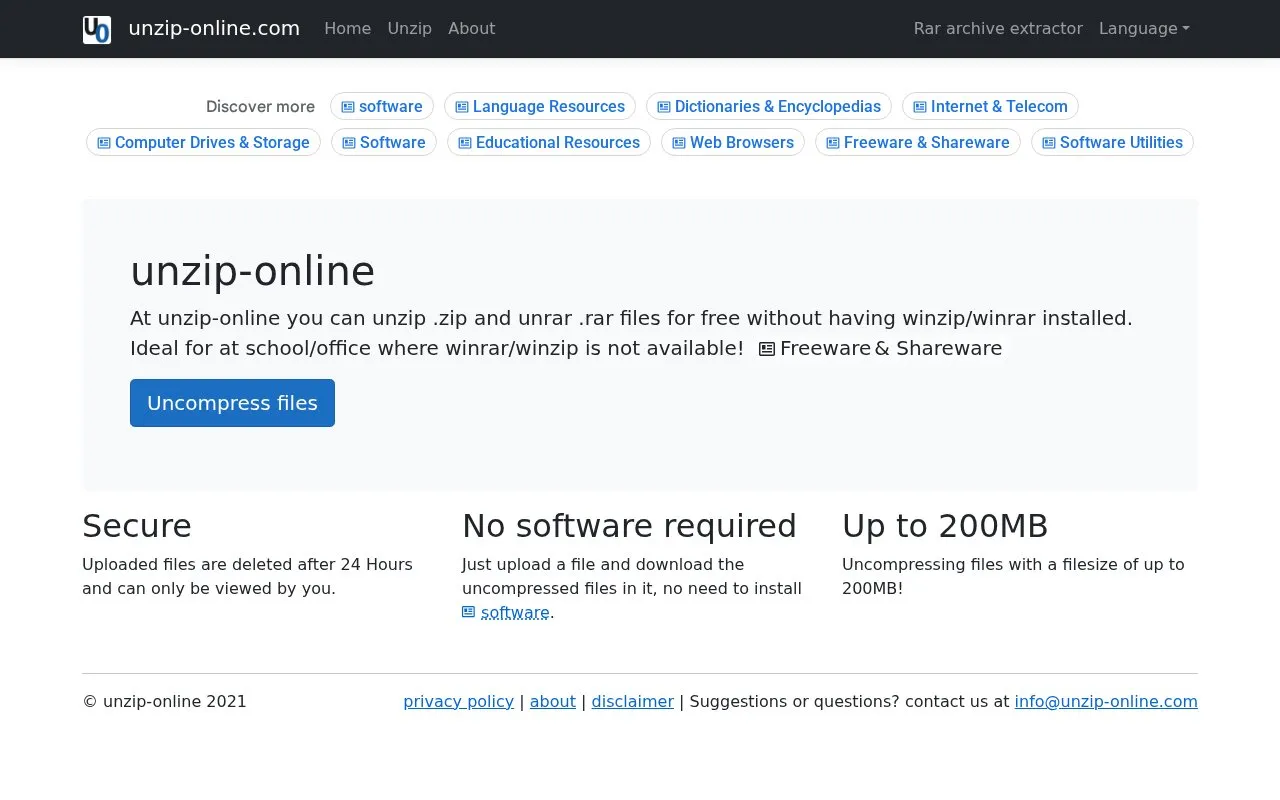
Task: Choose the Internet & Telecom chip
Action: (990, 106)
